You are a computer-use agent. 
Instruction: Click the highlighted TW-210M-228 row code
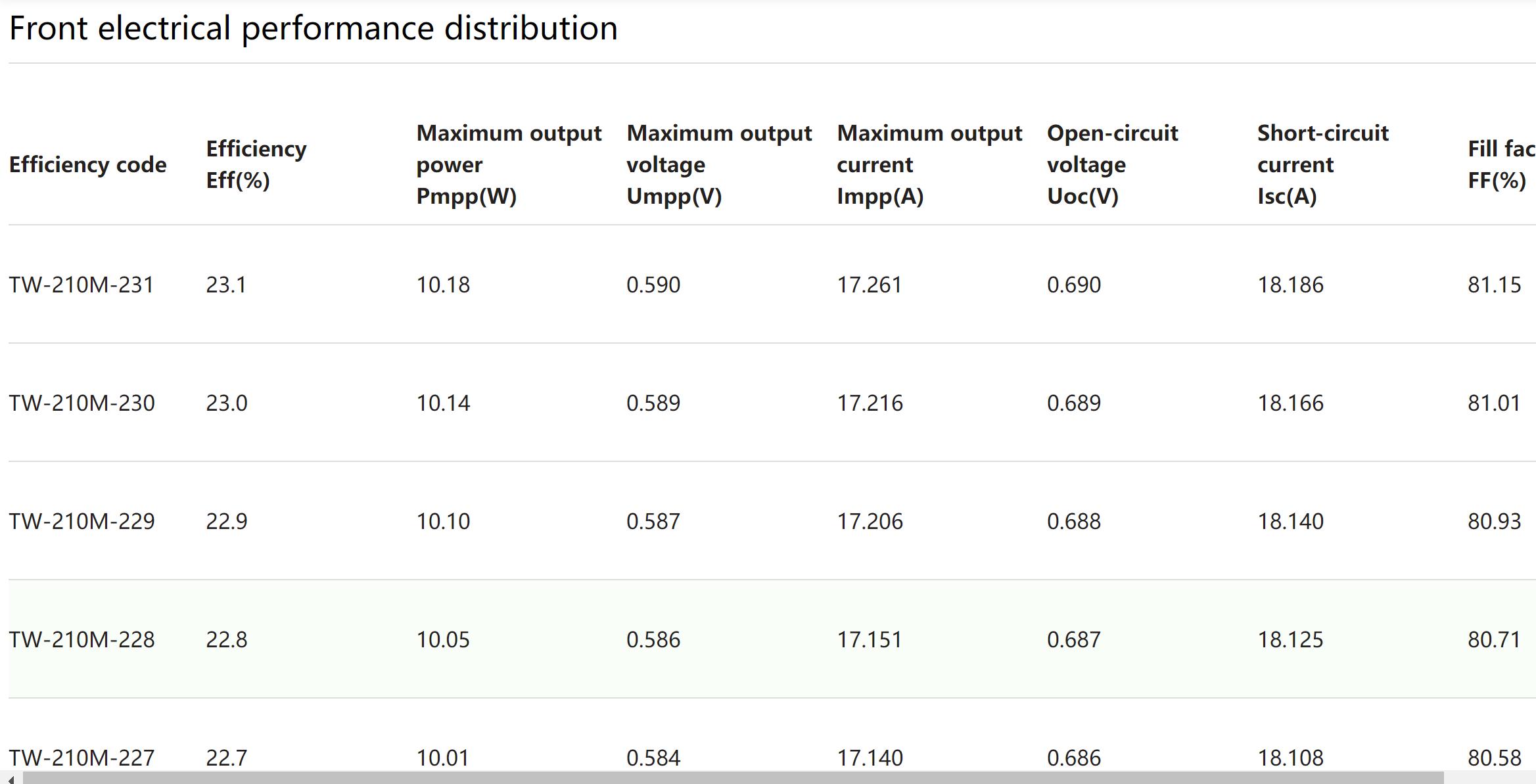click(82, 639)
